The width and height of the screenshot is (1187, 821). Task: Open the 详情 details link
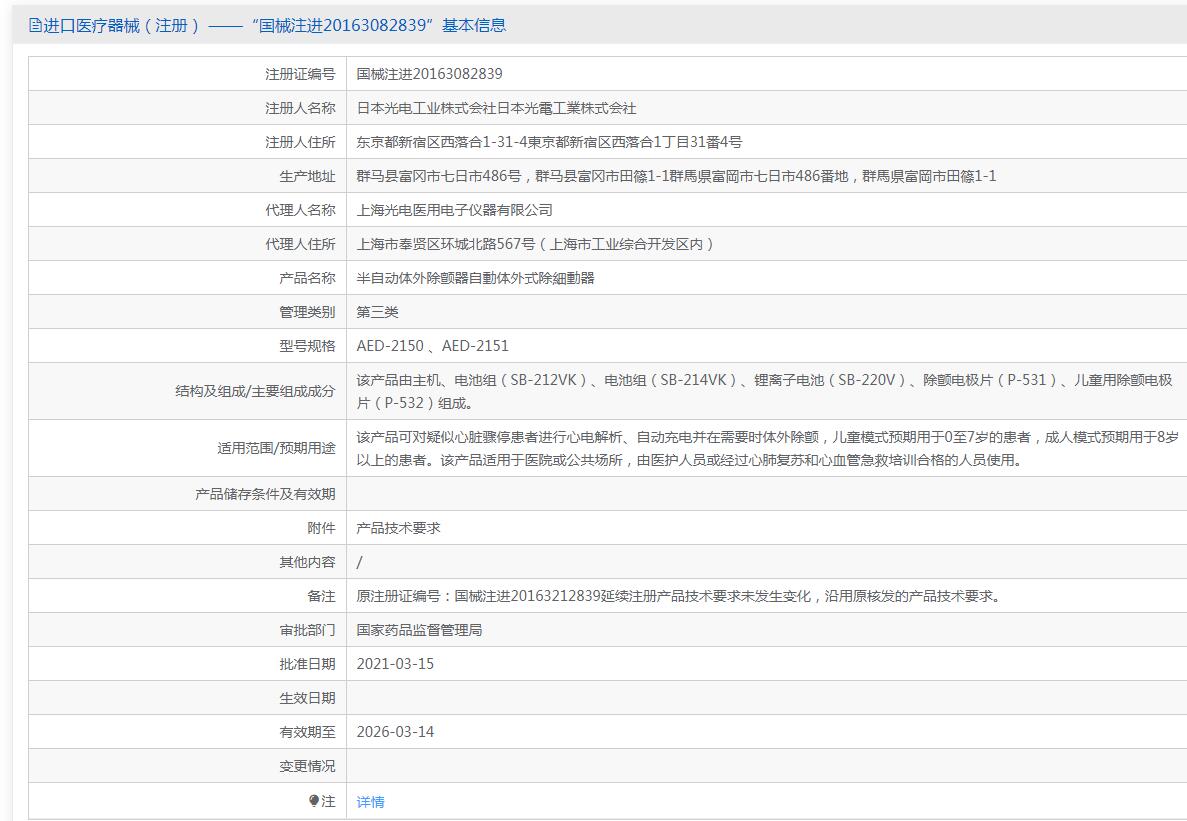click(370, 802)
